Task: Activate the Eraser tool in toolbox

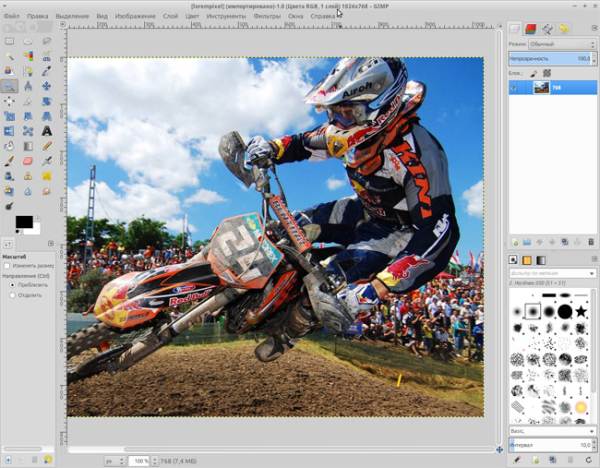Action: pos(27,160)
